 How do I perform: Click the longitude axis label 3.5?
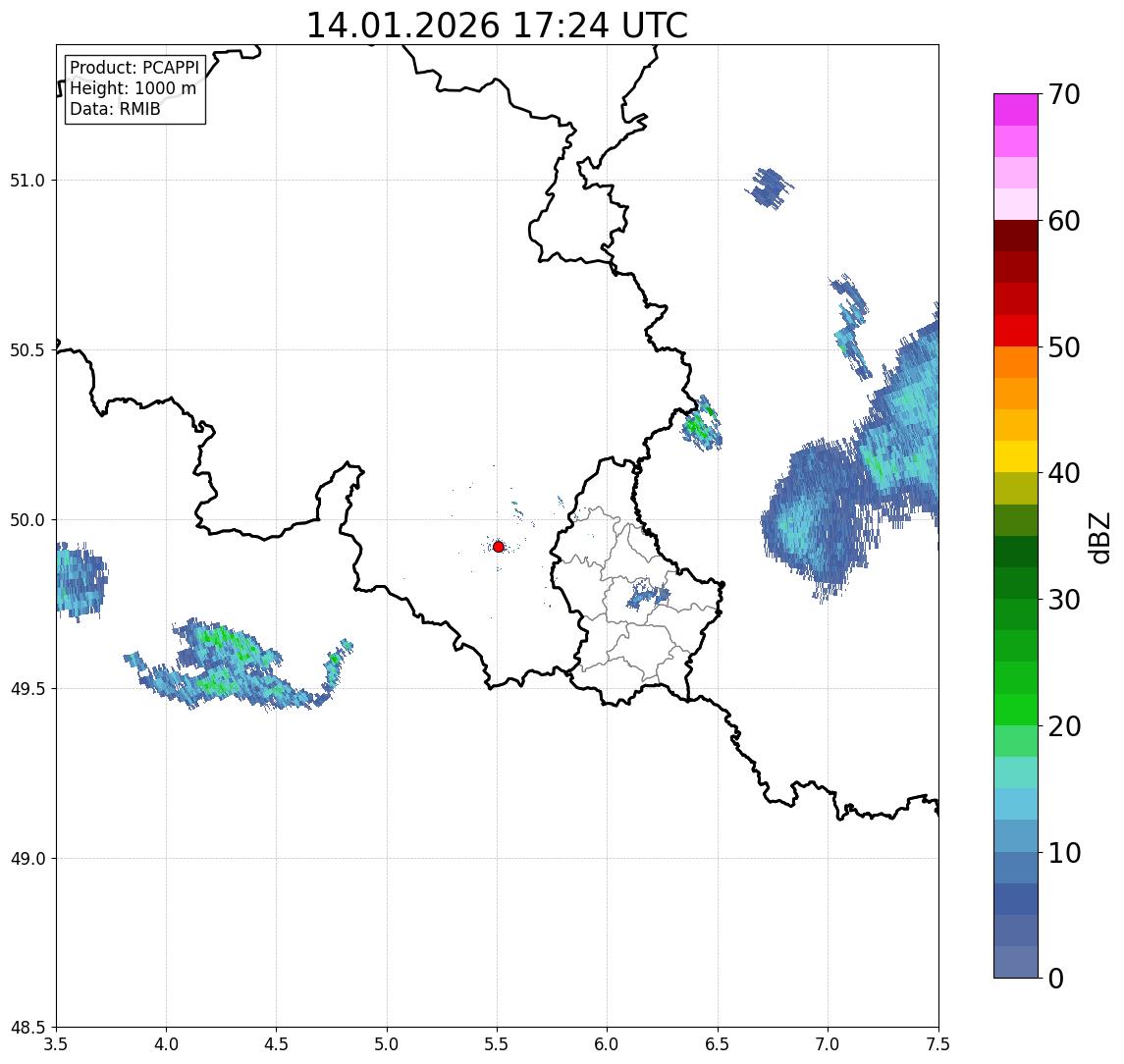tap(56, 1044)
